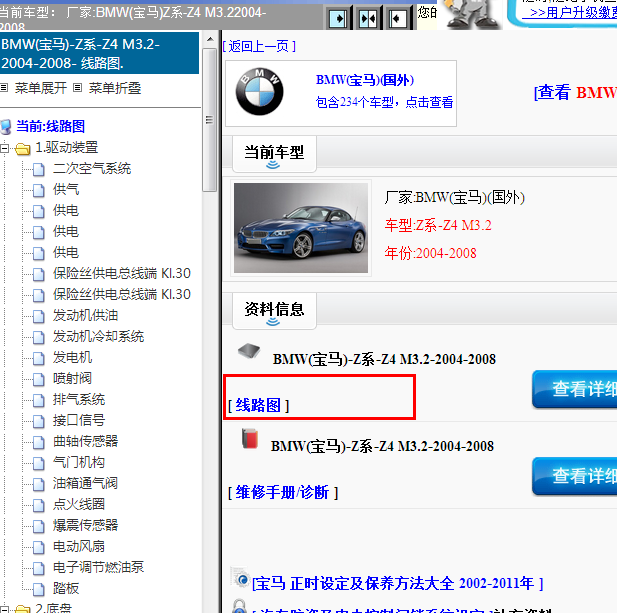Click 包含234个车型,点击查看 link
617x613 pixels.
click(384, 102)
